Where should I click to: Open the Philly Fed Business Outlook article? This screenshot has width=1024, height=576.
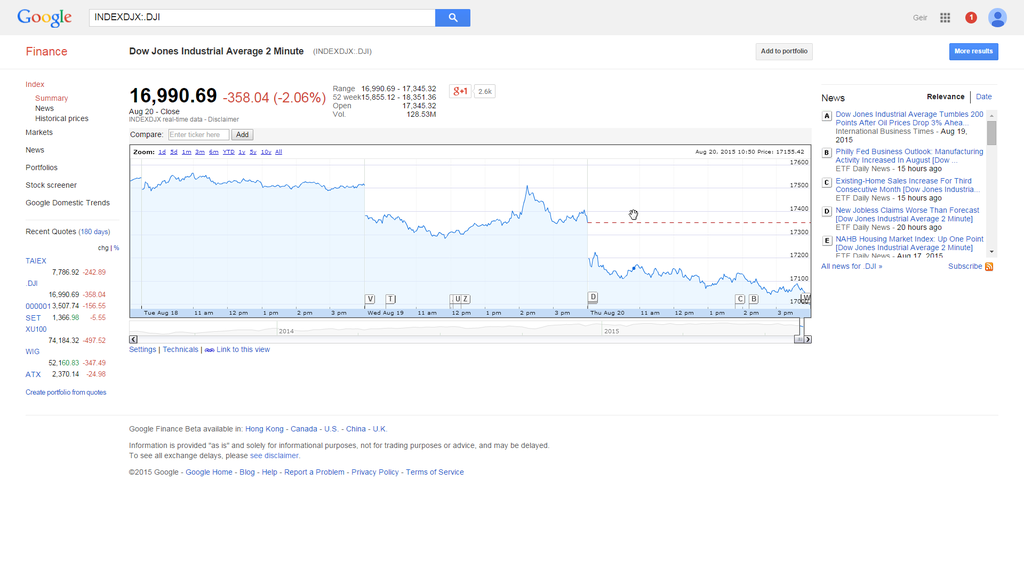pos(909,155)
